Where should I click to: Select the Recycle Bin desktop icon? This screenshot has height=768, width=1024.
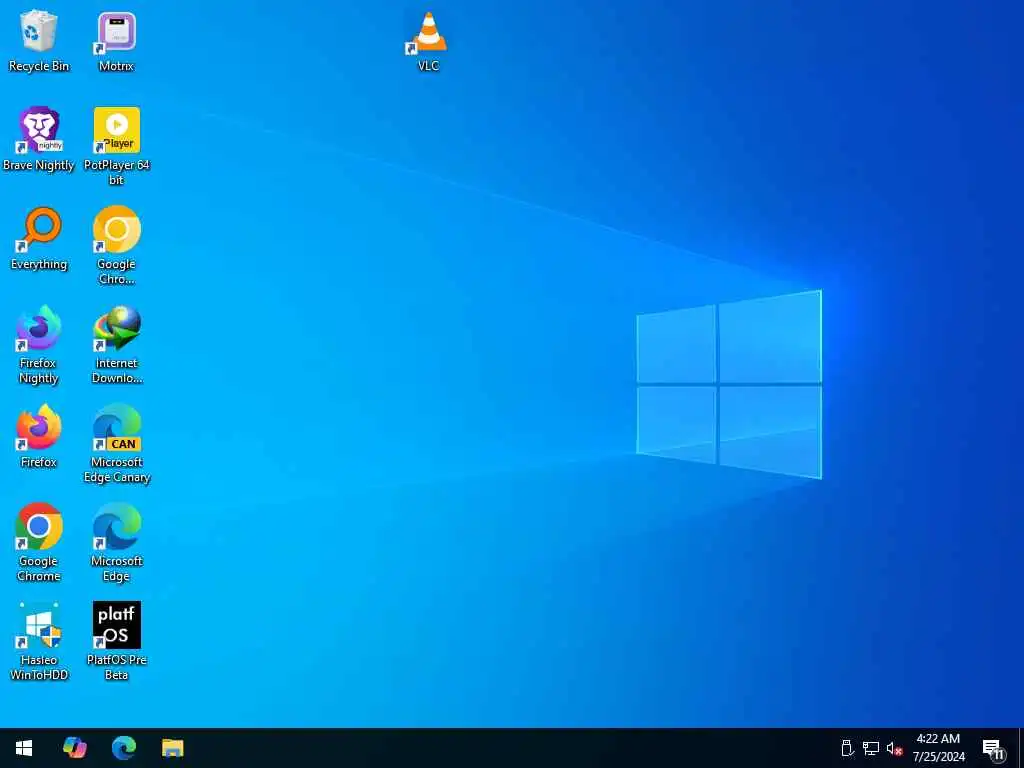(39, 40)
